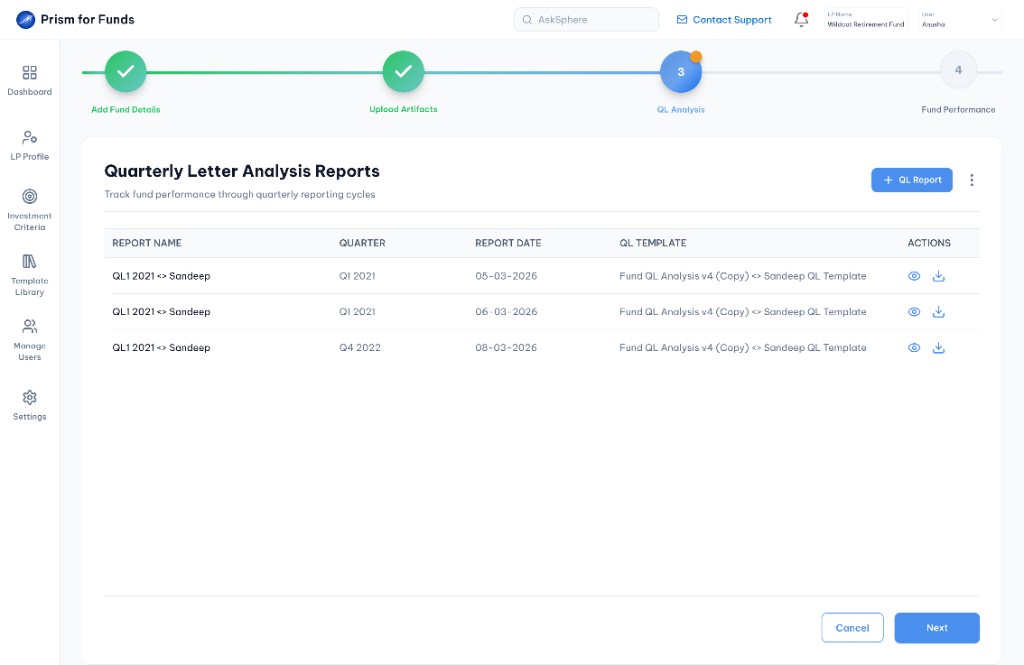The width and height of the screenshot is (1024, 665).
Task: Jump to step 4 Fund Performance
Action: [x=958, y=70]
